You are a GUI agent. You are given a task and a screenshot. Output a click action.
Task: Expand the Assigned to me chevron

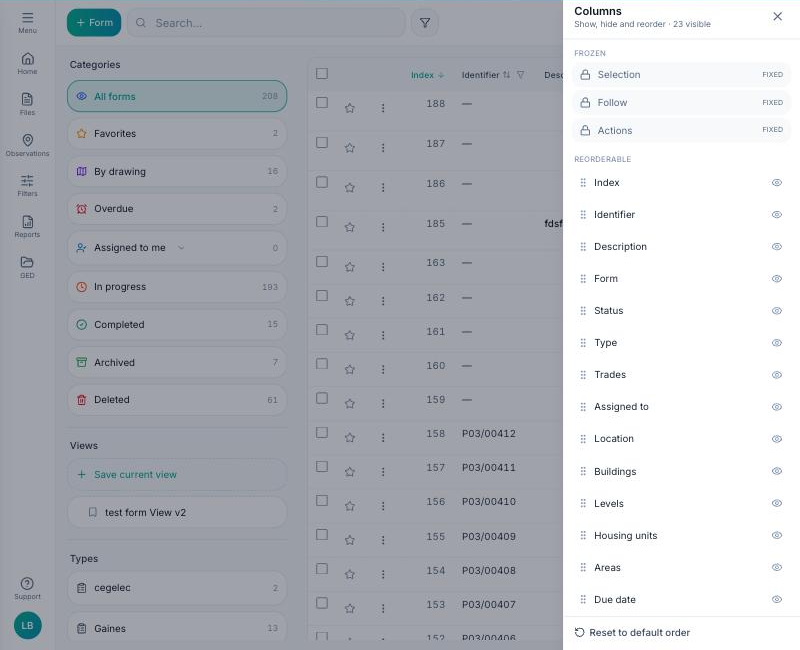coord(181,247)
